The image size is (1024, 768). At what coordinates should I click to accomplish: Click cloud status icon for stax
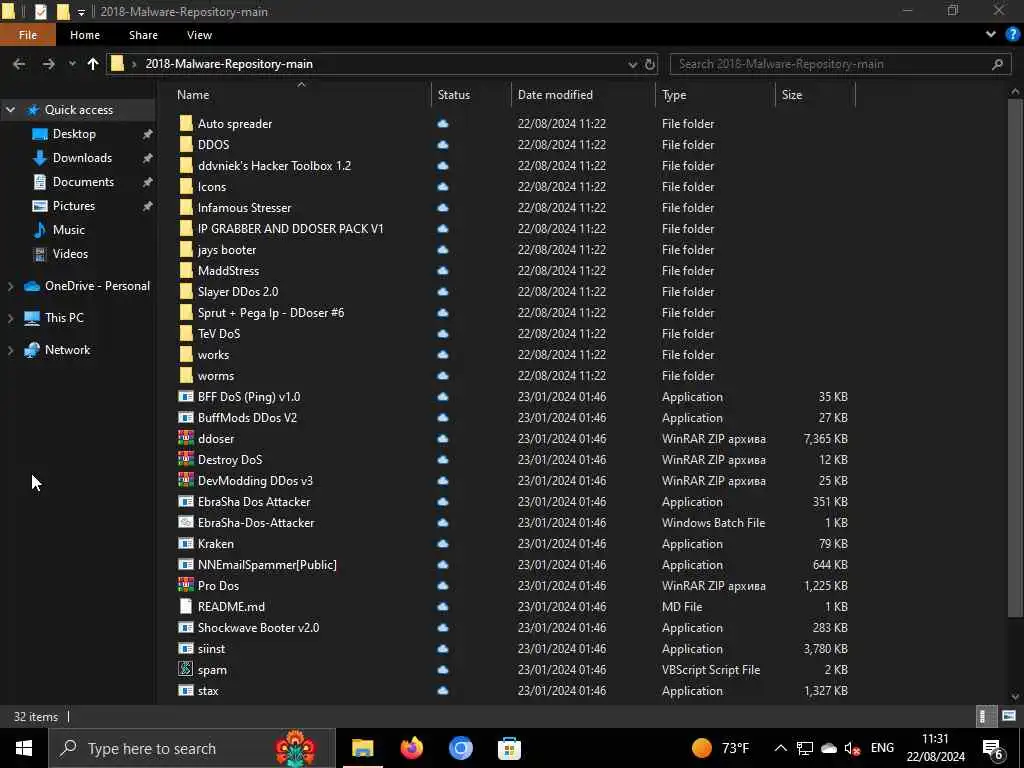(443, 690)
